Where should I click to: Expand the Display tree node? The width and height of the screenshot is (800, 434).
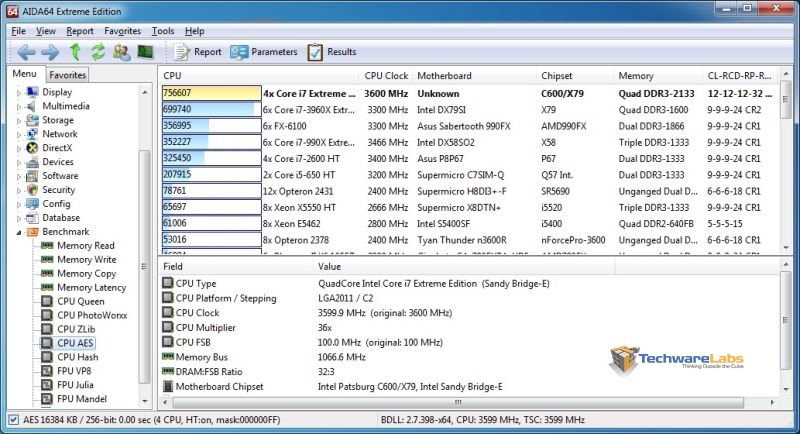[19, 93]
